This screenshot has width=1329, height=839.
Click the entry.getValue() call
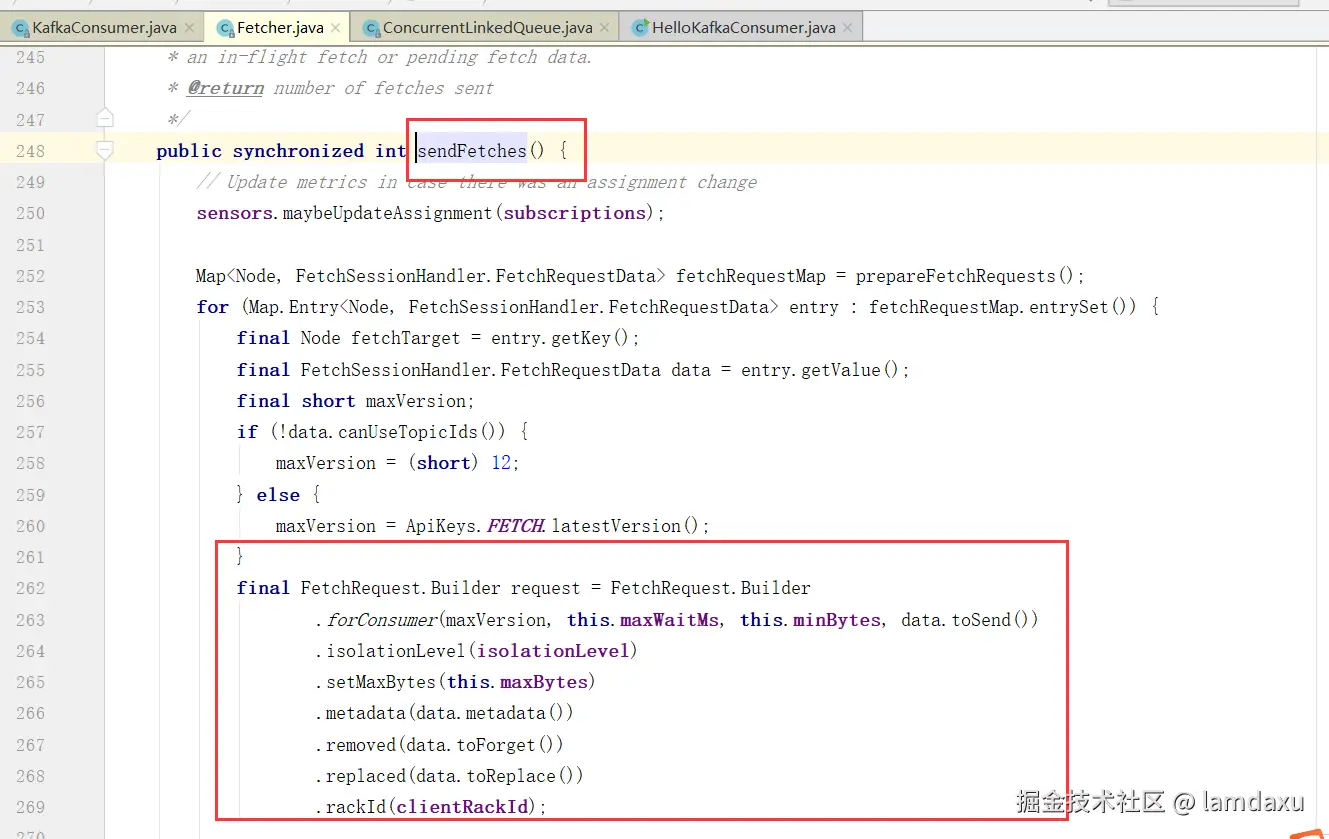coord(820,370)
